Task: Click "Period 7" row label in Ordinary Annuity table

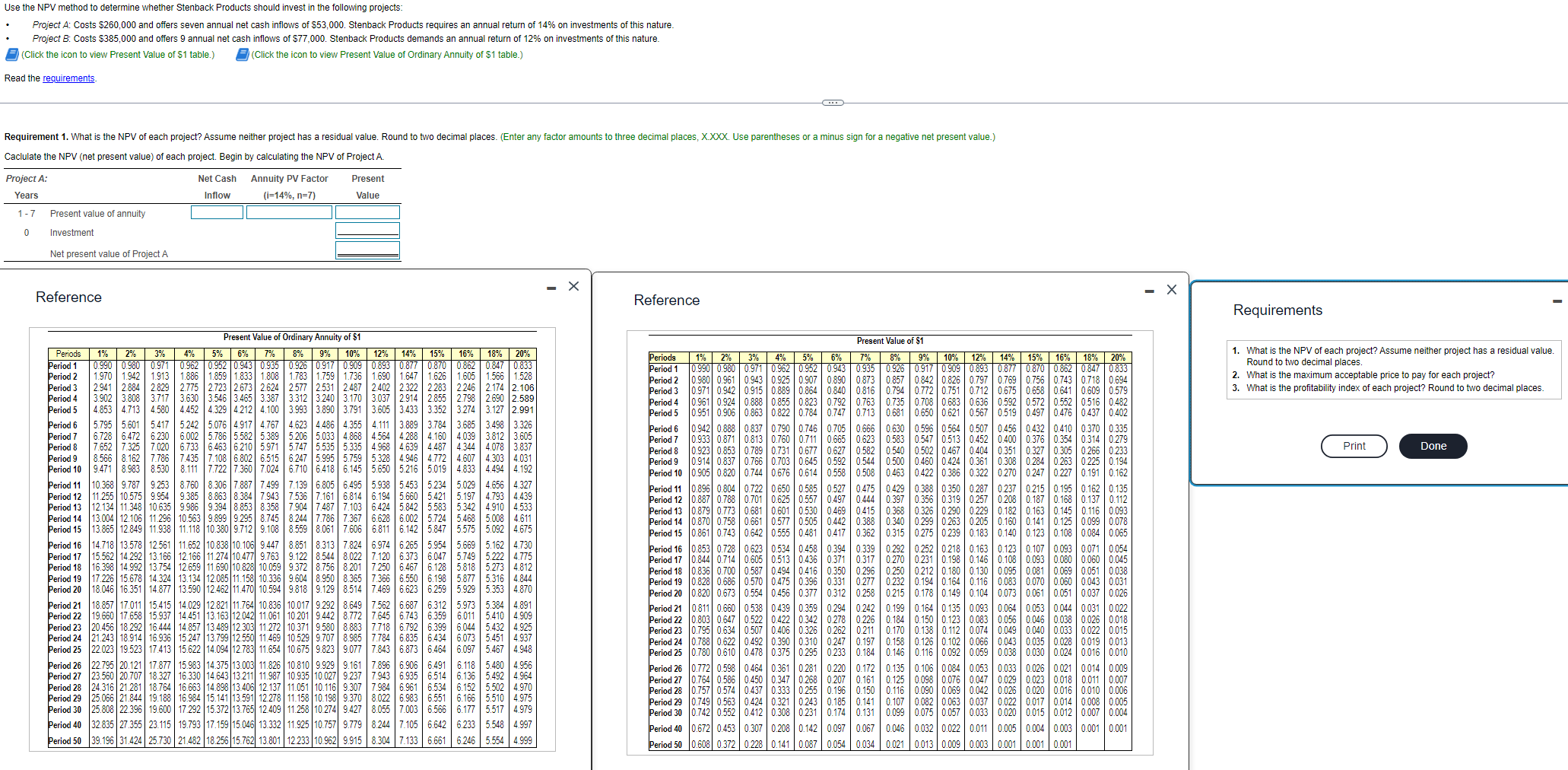Action: click(63, 437)
